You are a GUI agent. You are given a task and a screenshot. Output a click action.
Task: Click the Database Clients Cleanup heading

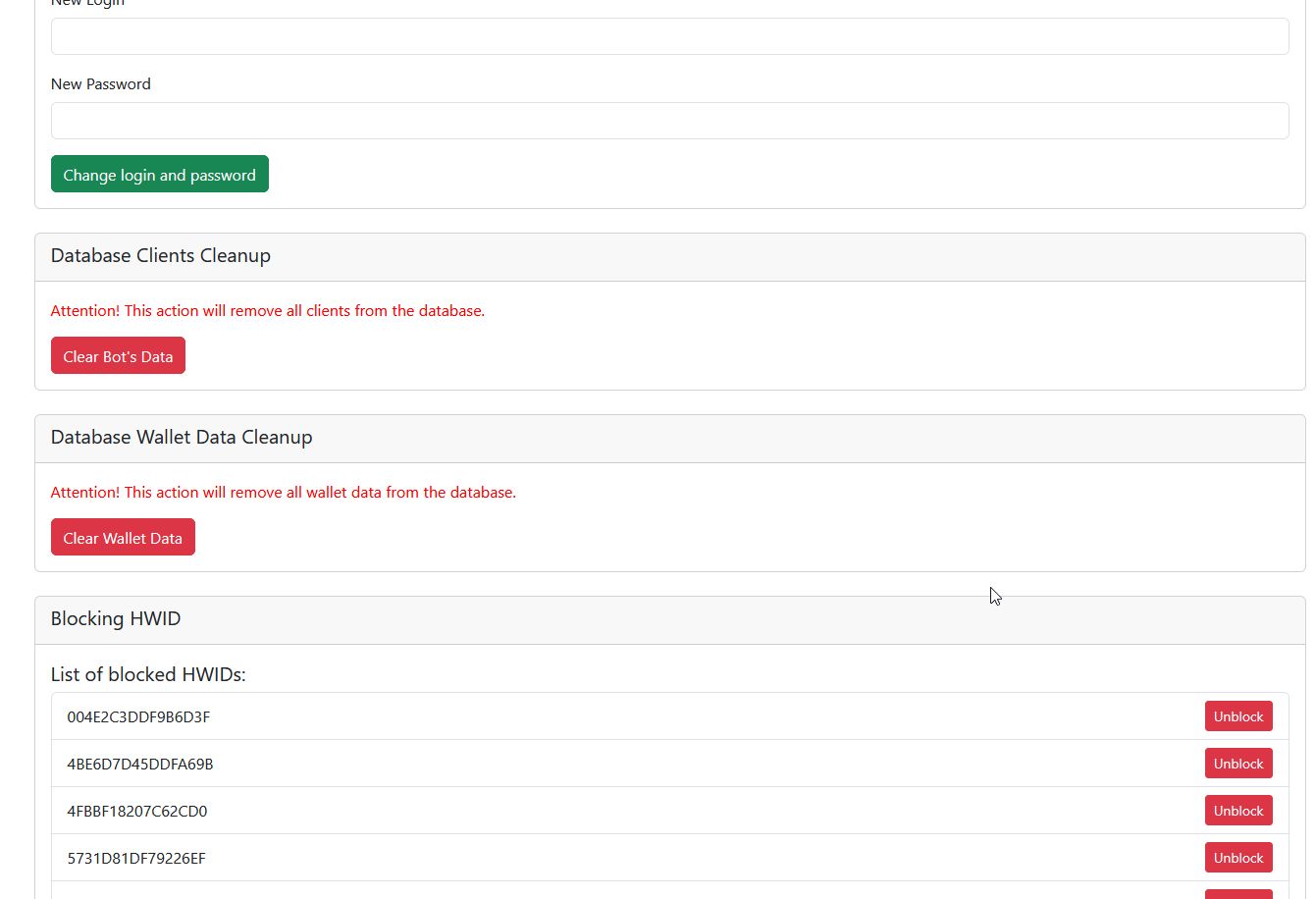161,255
